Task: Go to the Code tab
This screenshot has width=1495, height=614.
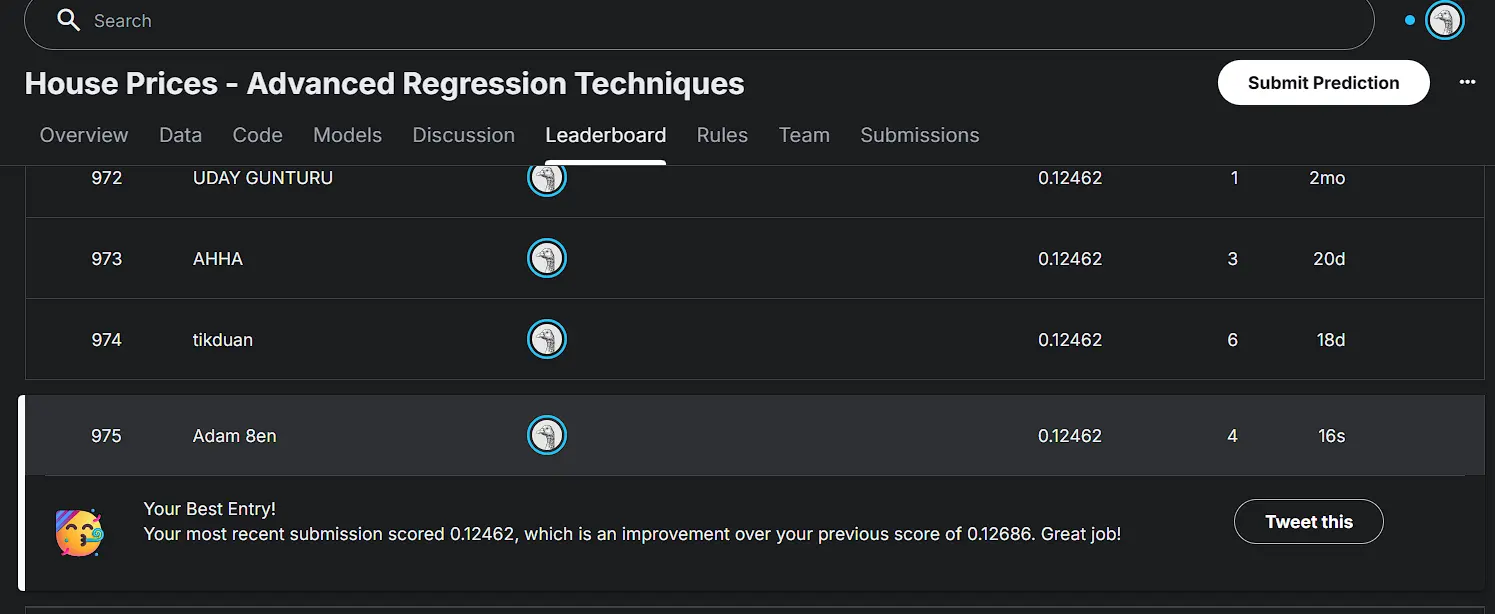Action: click(257, 135)
